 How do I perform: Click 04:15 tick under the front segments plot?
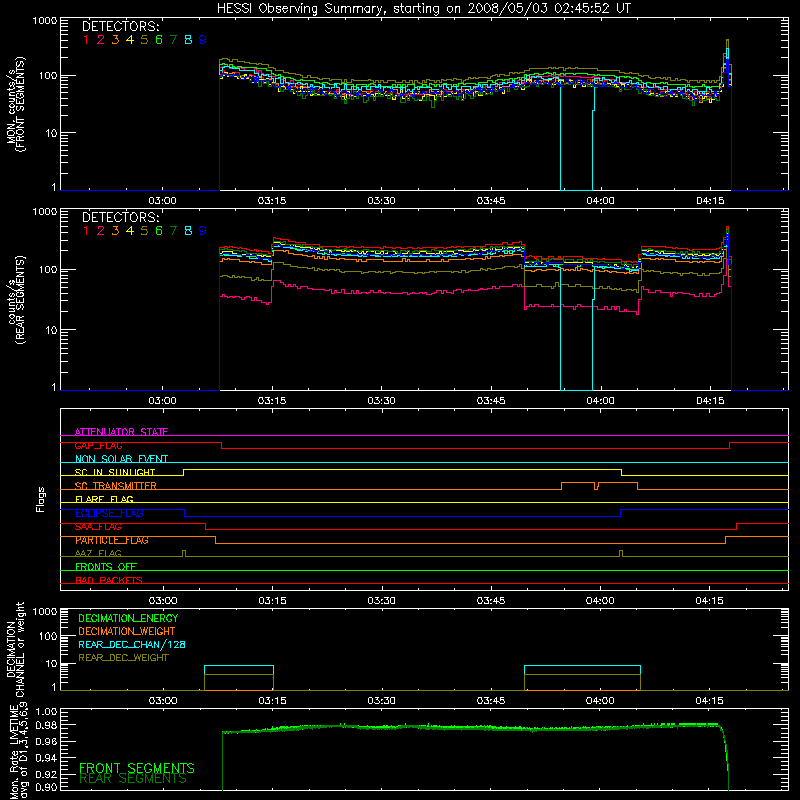click(710, 201)
